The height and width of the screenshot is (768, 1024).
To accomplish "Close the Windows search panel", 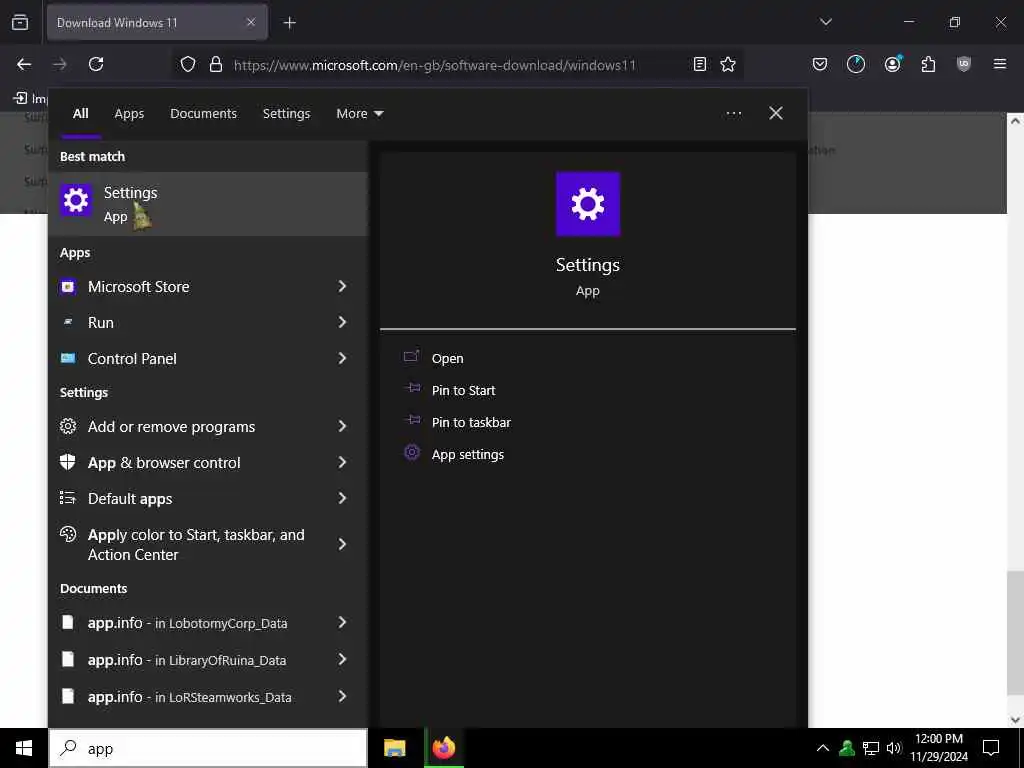I will (x=776, y=114).
